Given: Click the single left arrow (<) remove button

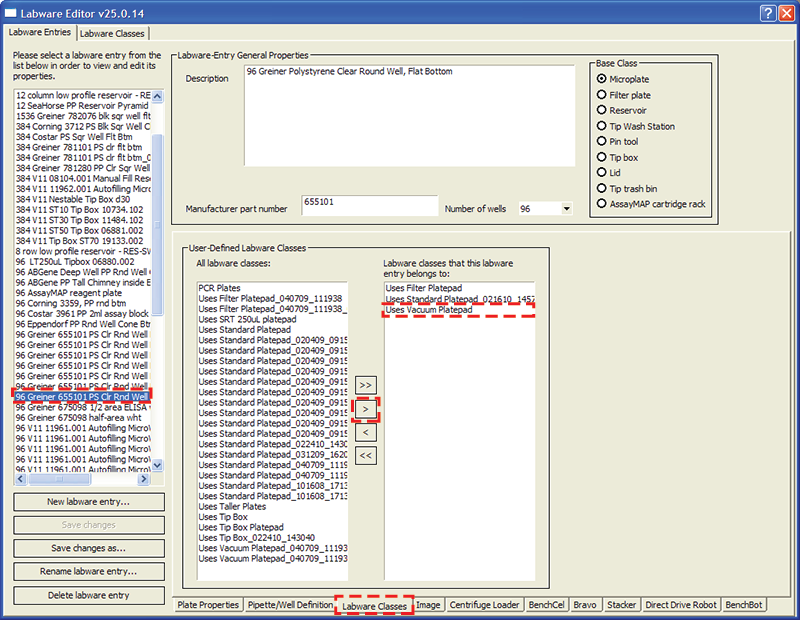Looking at the screenshot, I should point(366,433).
